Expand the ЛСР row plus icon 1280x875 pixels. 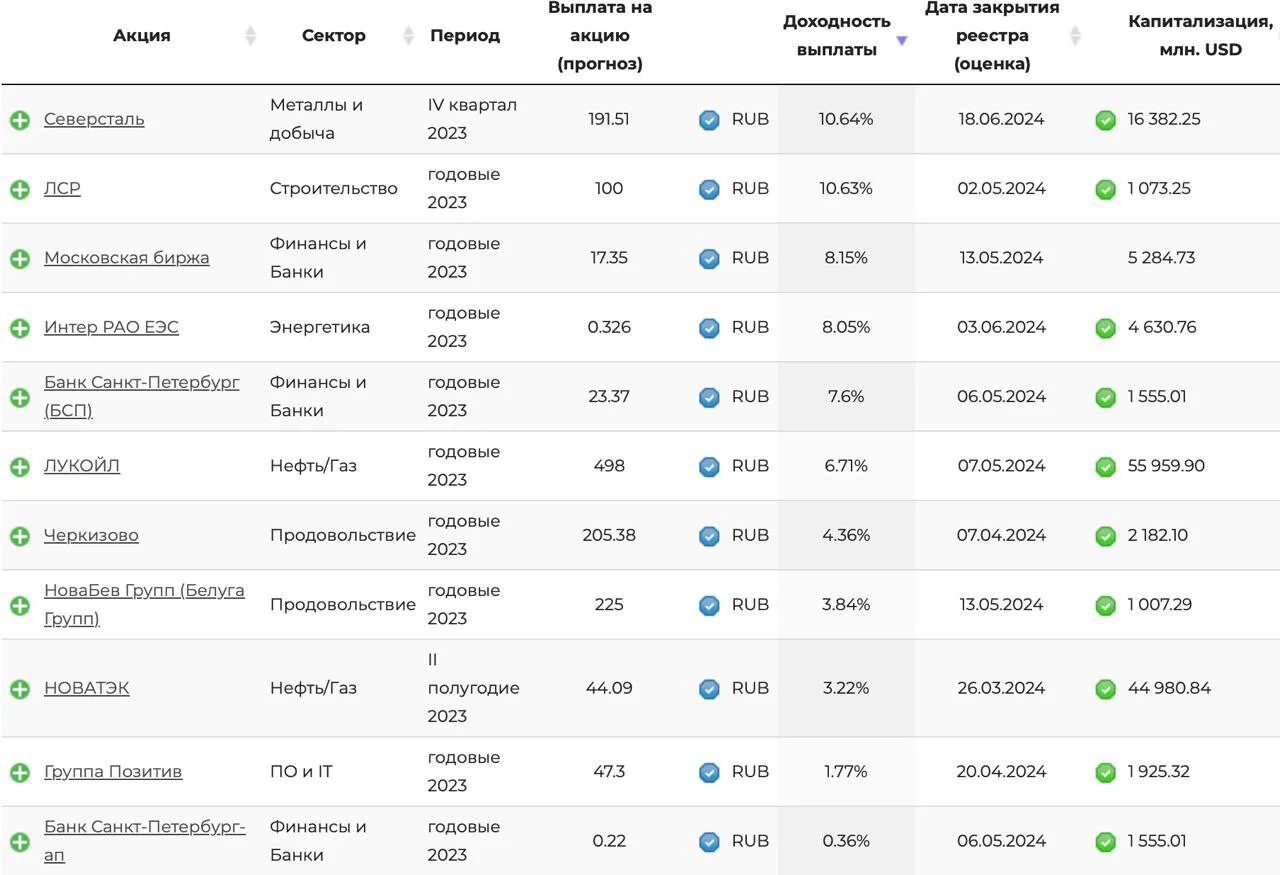pos(20,189)
